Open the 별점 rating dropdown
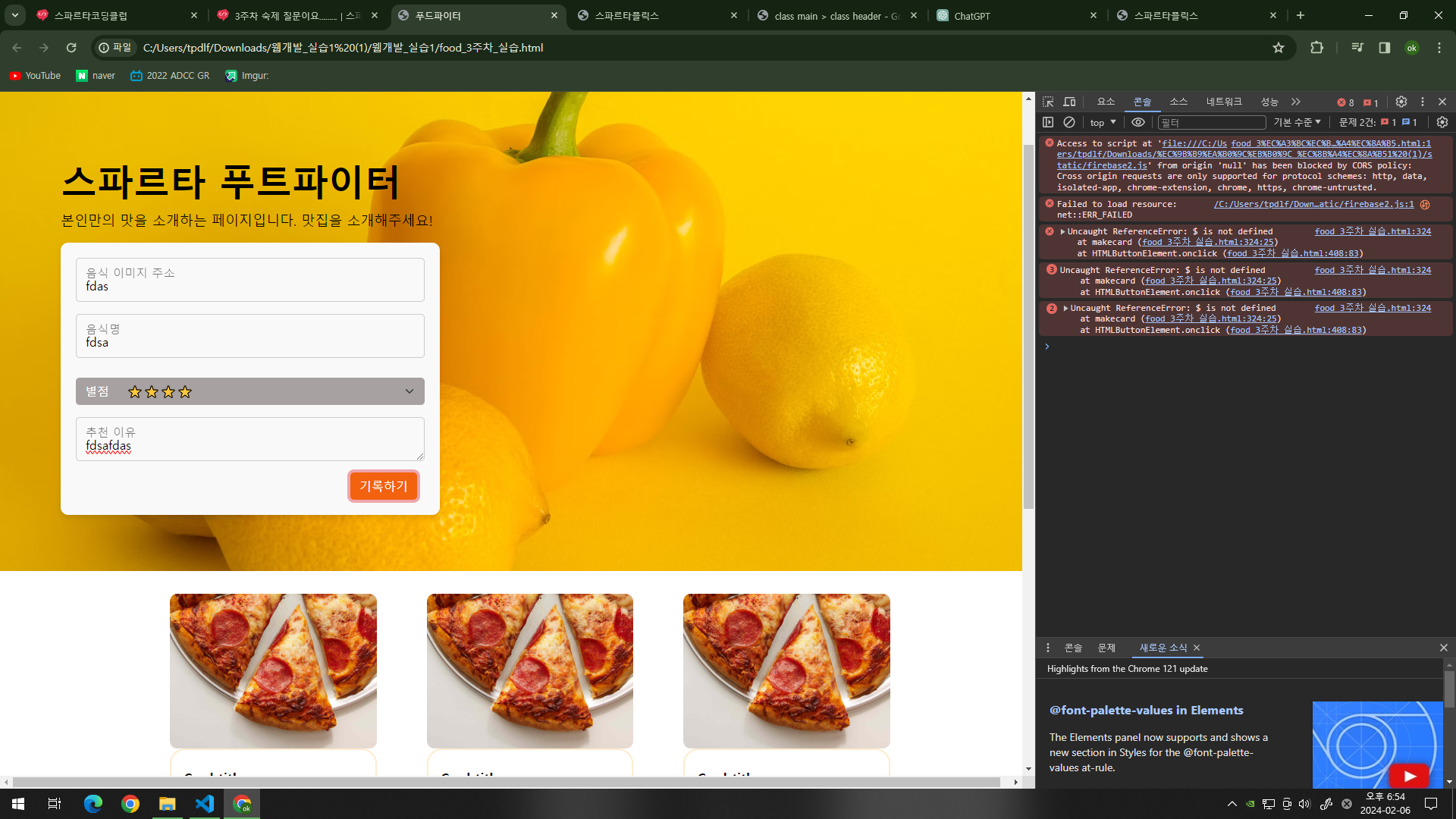The height and width of the screenshot is (819, 1456). (250, 391)
